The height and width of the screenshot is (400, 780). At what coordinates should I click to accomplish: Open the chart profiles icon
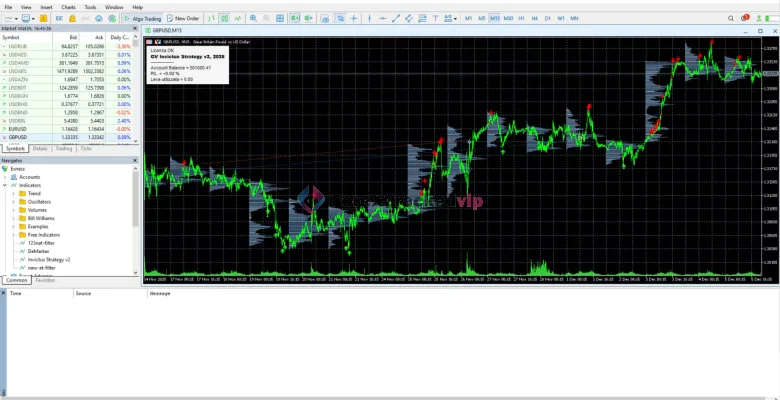[27, 18]
